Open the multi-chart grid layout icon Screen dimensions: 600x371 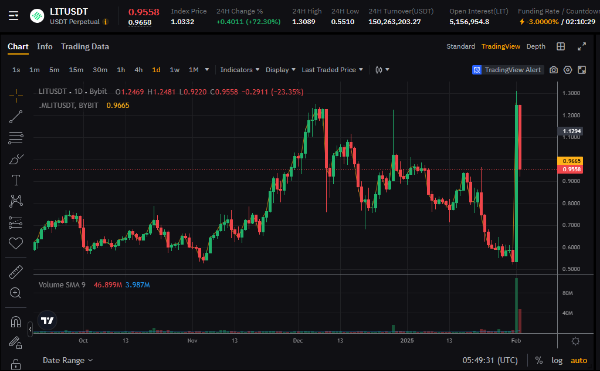(x=561, y=46)
